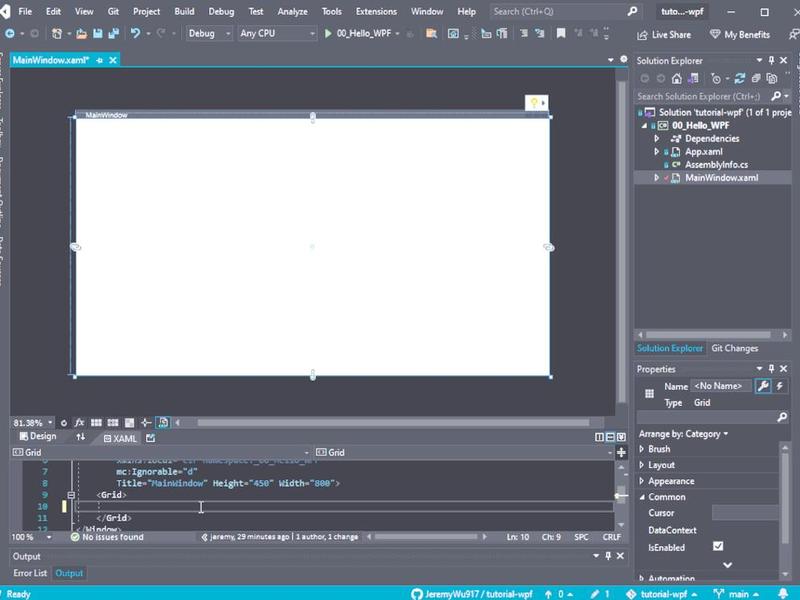Start debugging 00_Hello_WPF with the green play button

point(328,34)
